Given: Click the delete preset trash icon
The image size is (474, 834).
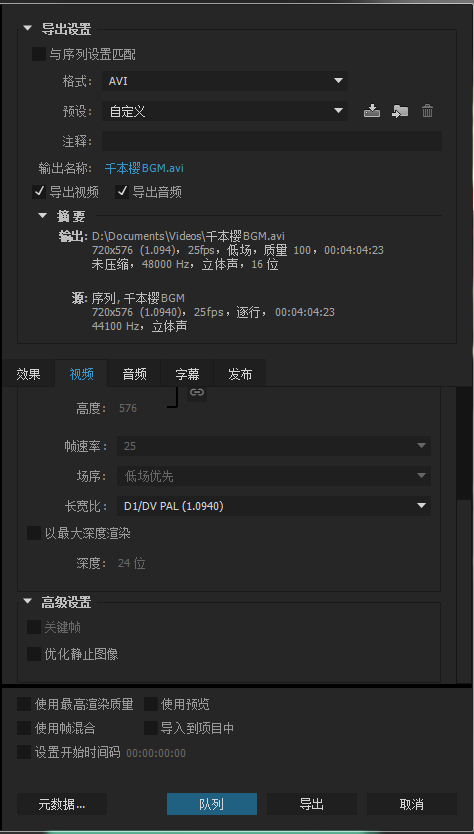Looking at the screenshot, I should 427,111.
